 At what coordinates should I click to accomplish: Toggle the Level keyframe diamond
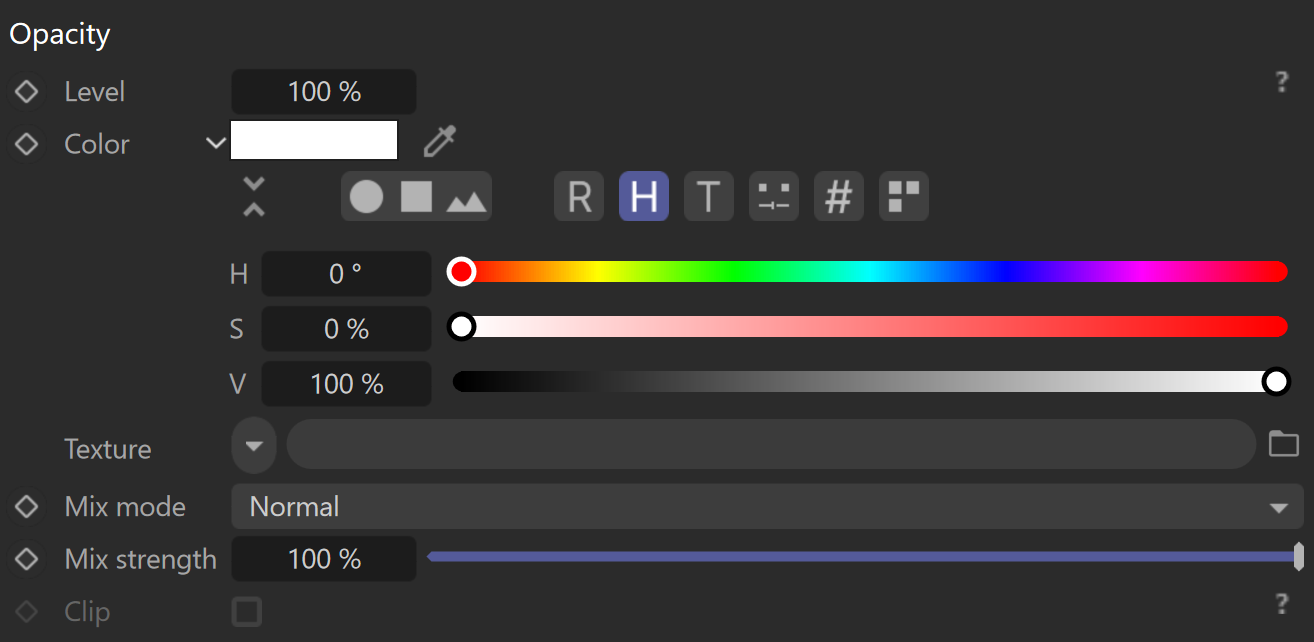click(x=27, y=92)
